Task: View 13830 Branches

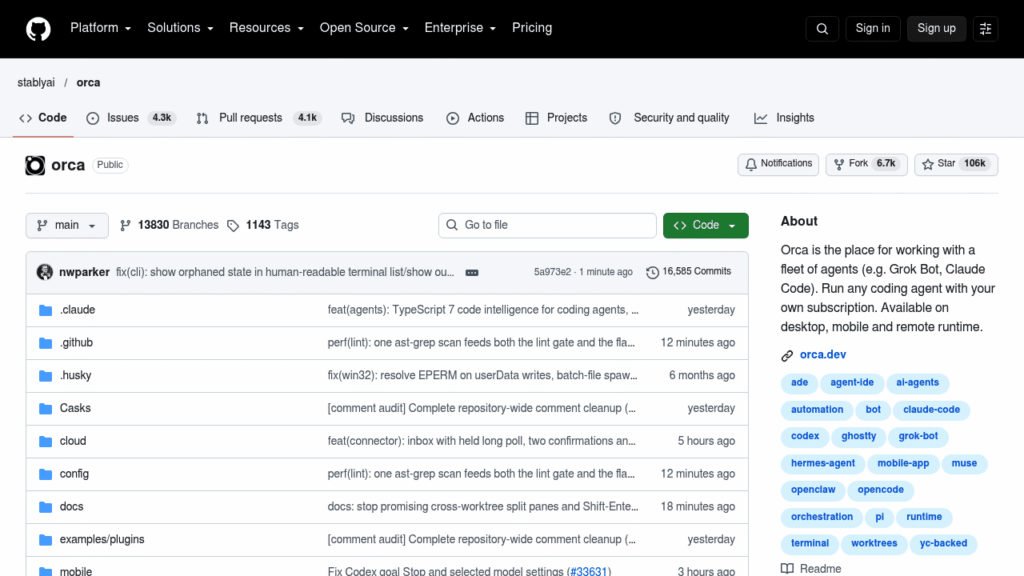Action: pyautogui.click(x=169, y=225)
